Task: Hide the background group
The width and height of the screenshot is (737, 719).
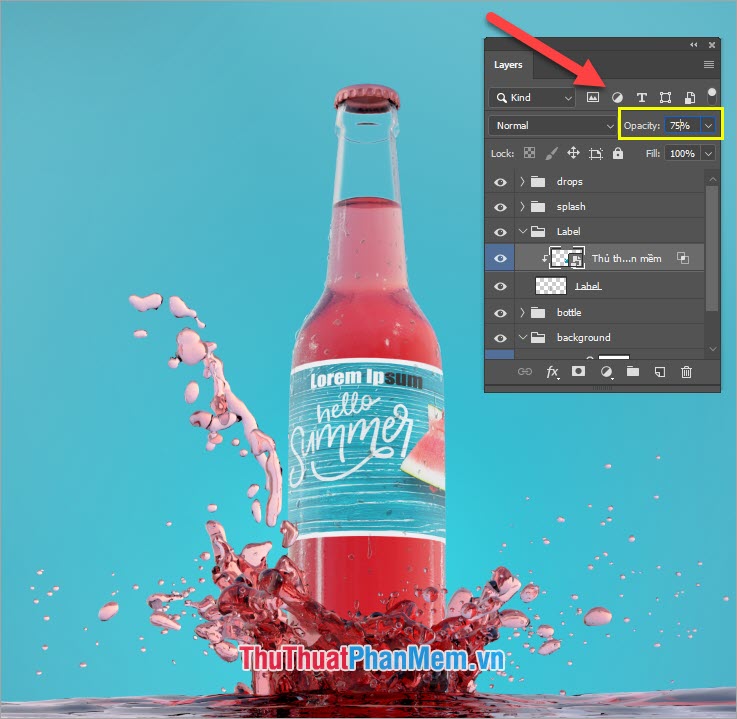Action: tap(500, 338)
